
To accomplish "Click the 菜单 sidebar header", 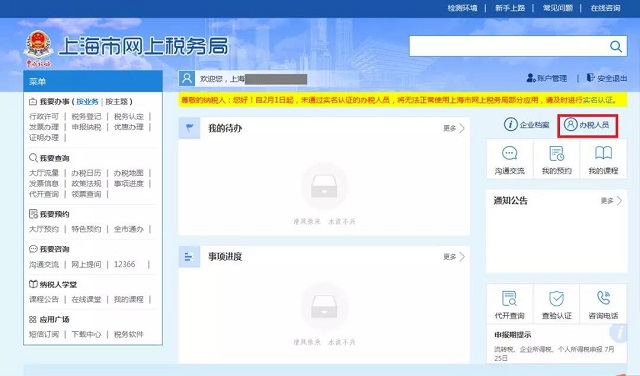I will (93, 81).
